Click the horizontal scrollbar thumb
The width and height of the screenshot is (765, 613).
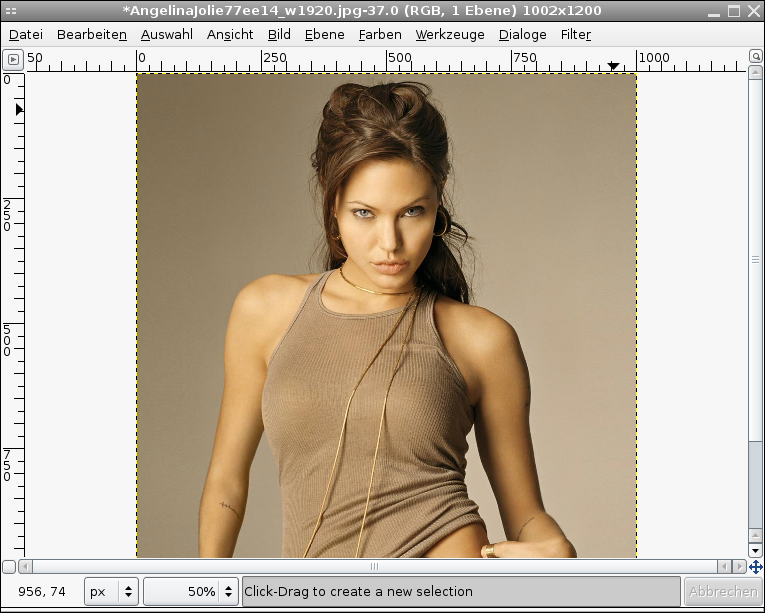[375, 567]
